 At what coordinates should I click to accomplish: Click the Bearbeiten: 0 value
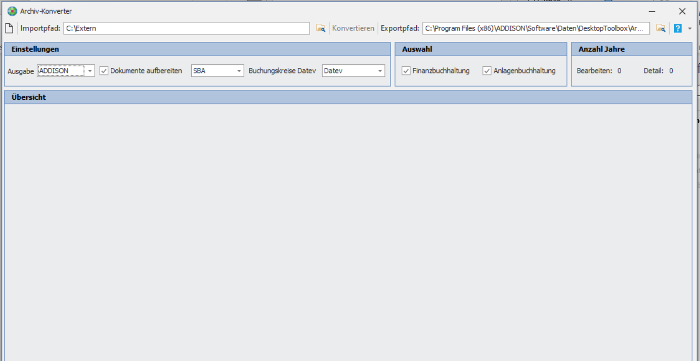(619, 71)
